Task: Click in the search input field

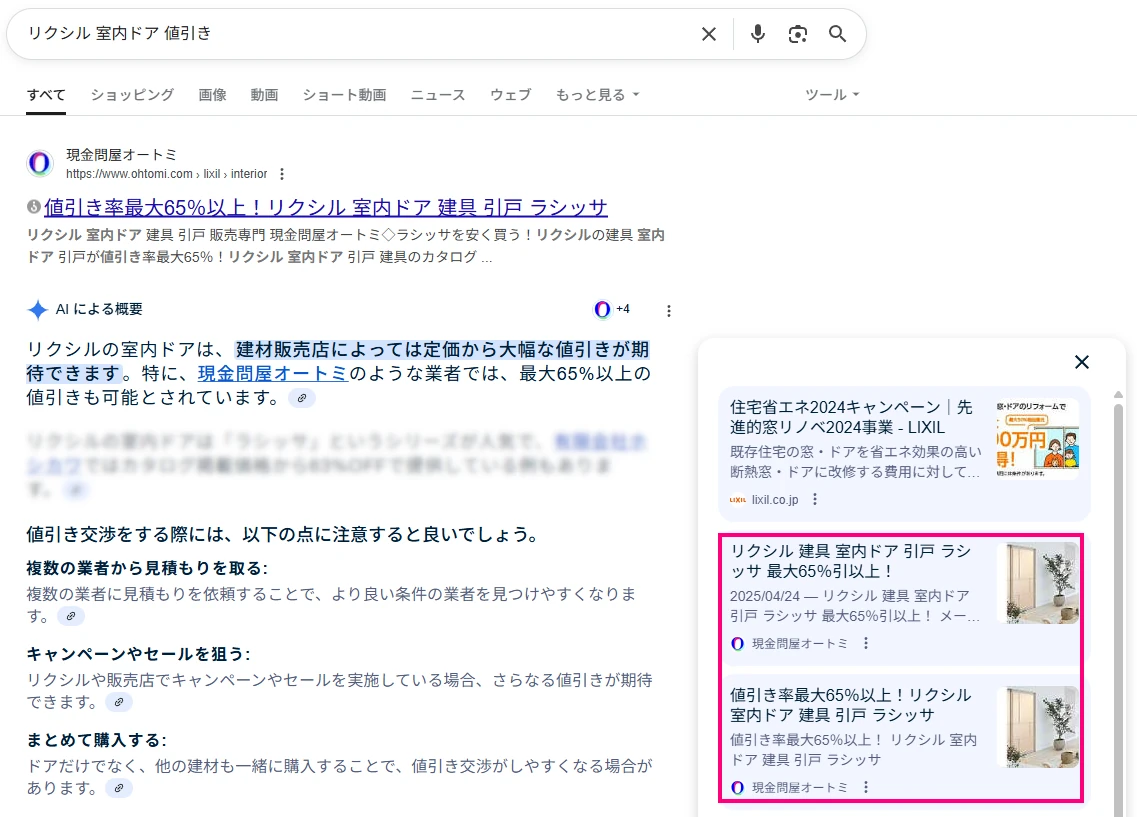Action: coord(355,33)
